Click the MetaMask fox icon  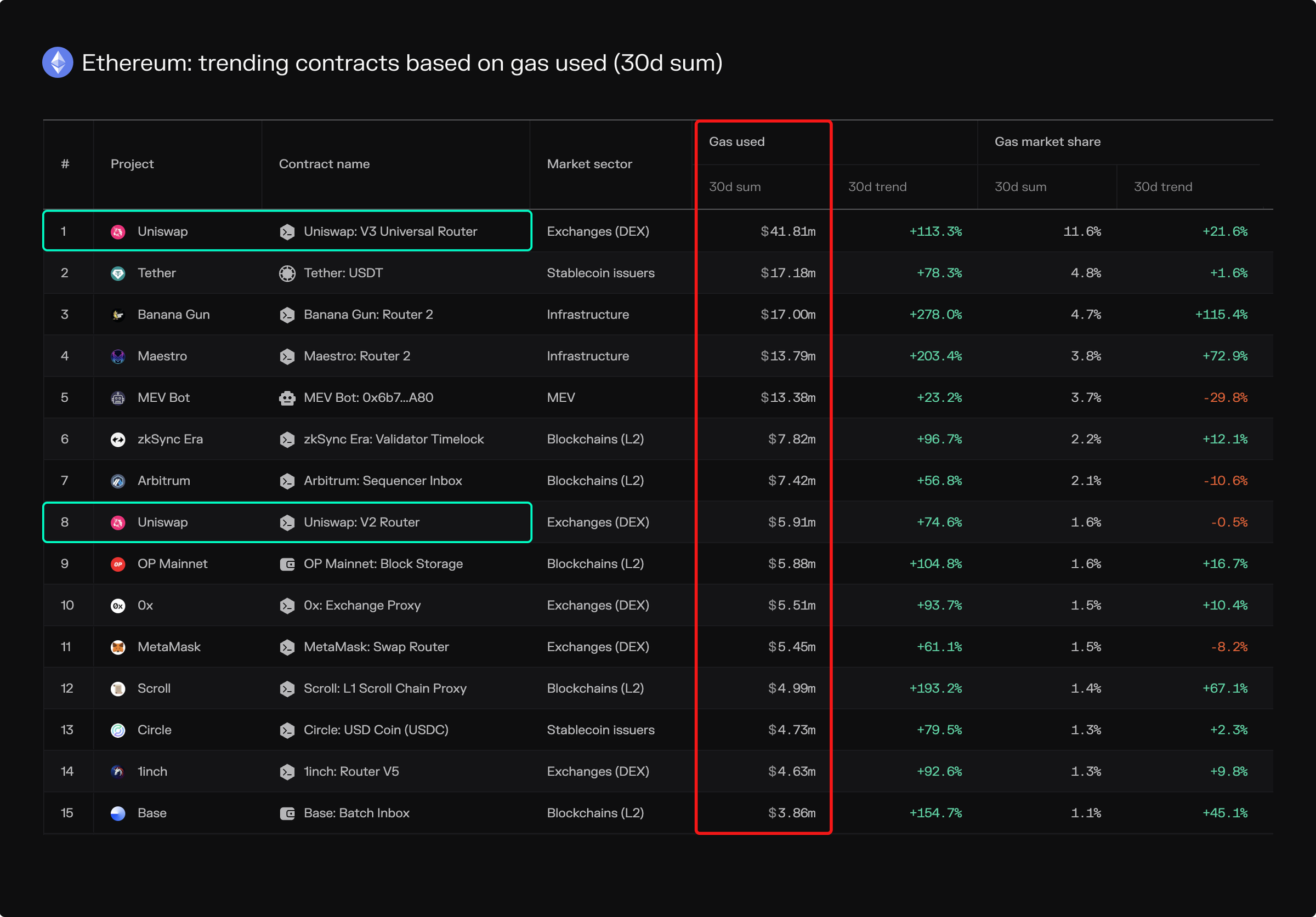[x=118, y=647]
